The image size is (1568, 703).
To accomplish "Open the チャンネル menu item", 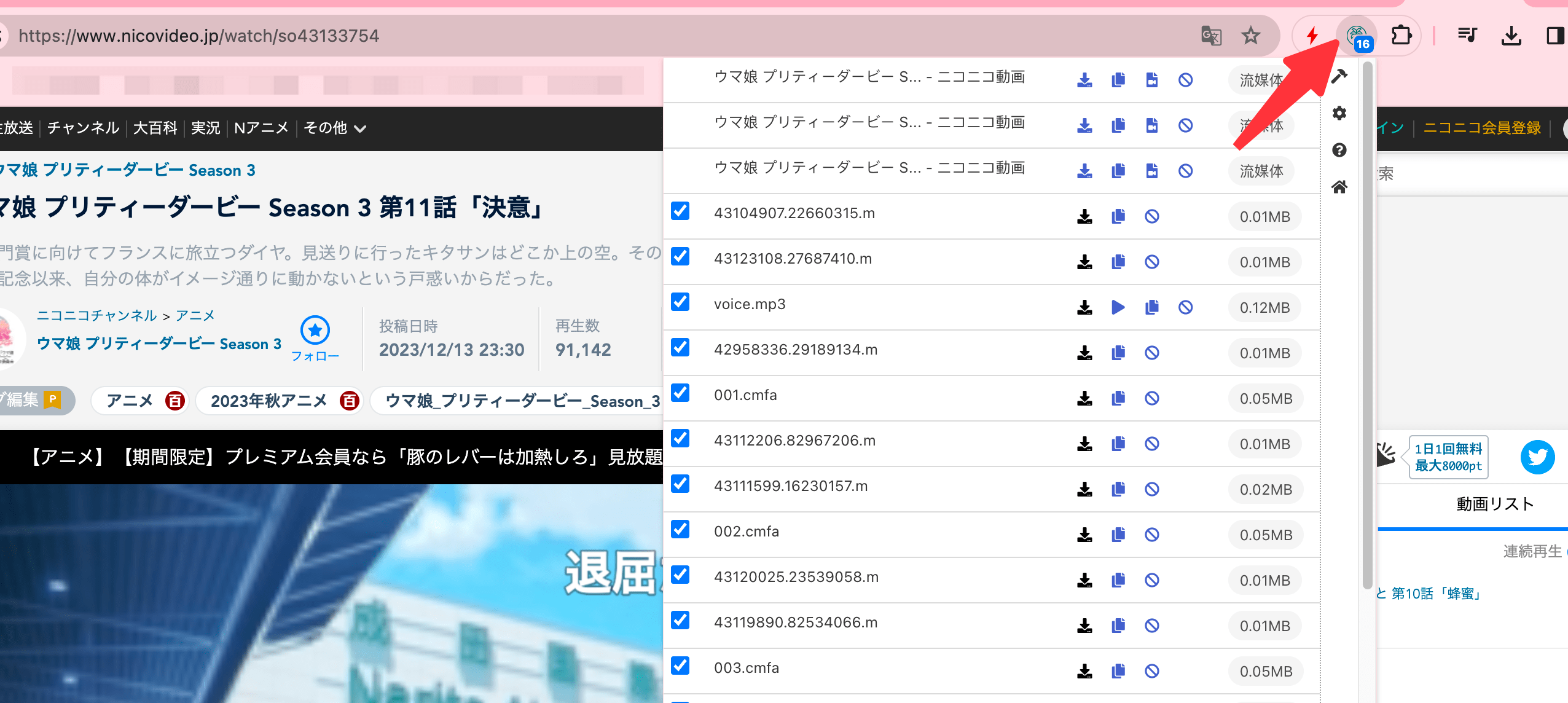I will click(83, 128).
